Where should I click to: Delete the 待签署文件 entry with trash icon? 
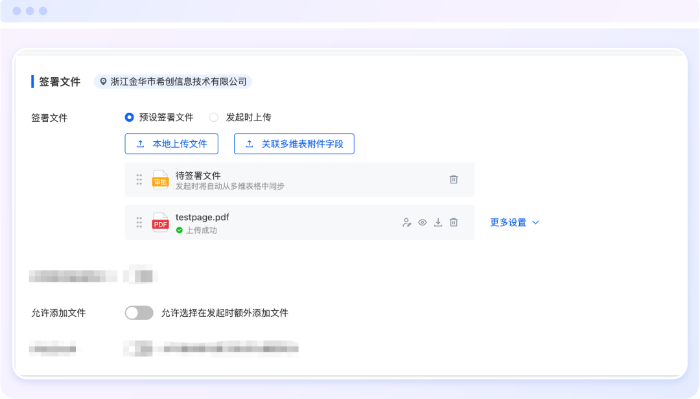pos(454,179)
